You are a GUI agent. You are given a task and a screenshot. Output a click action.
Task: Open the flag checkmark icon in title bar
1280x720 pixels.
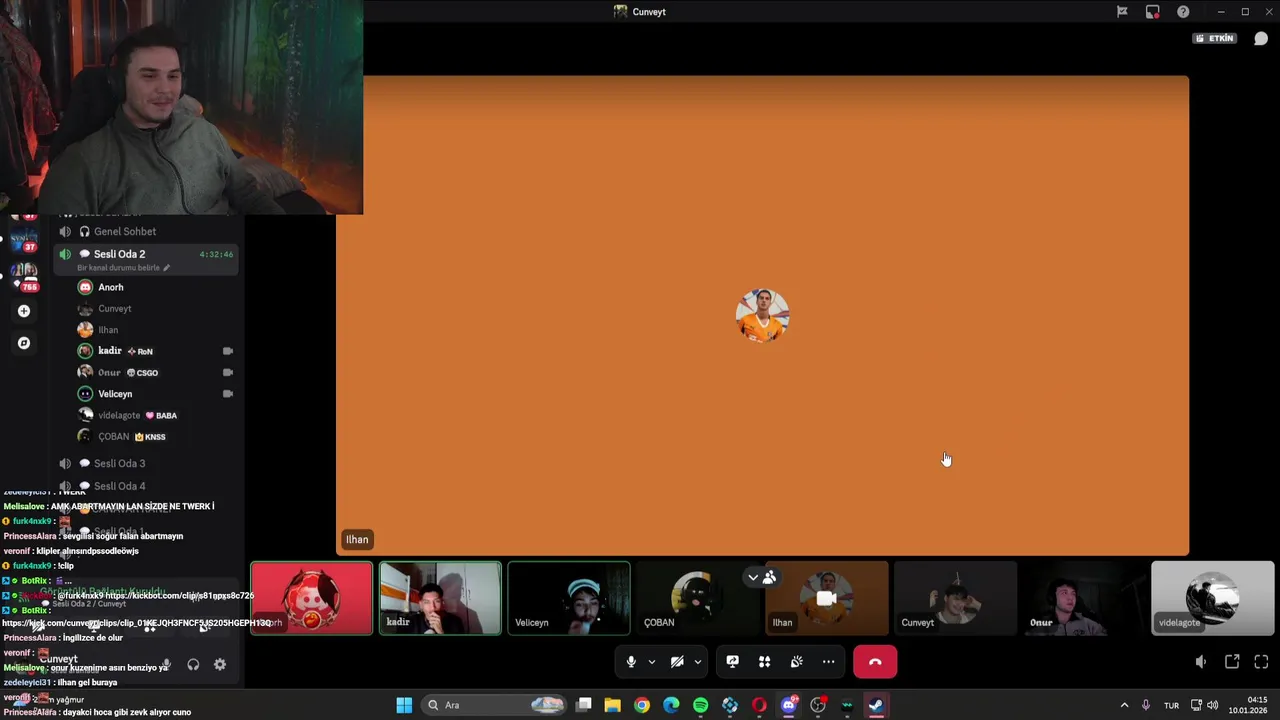point(1122,12)
